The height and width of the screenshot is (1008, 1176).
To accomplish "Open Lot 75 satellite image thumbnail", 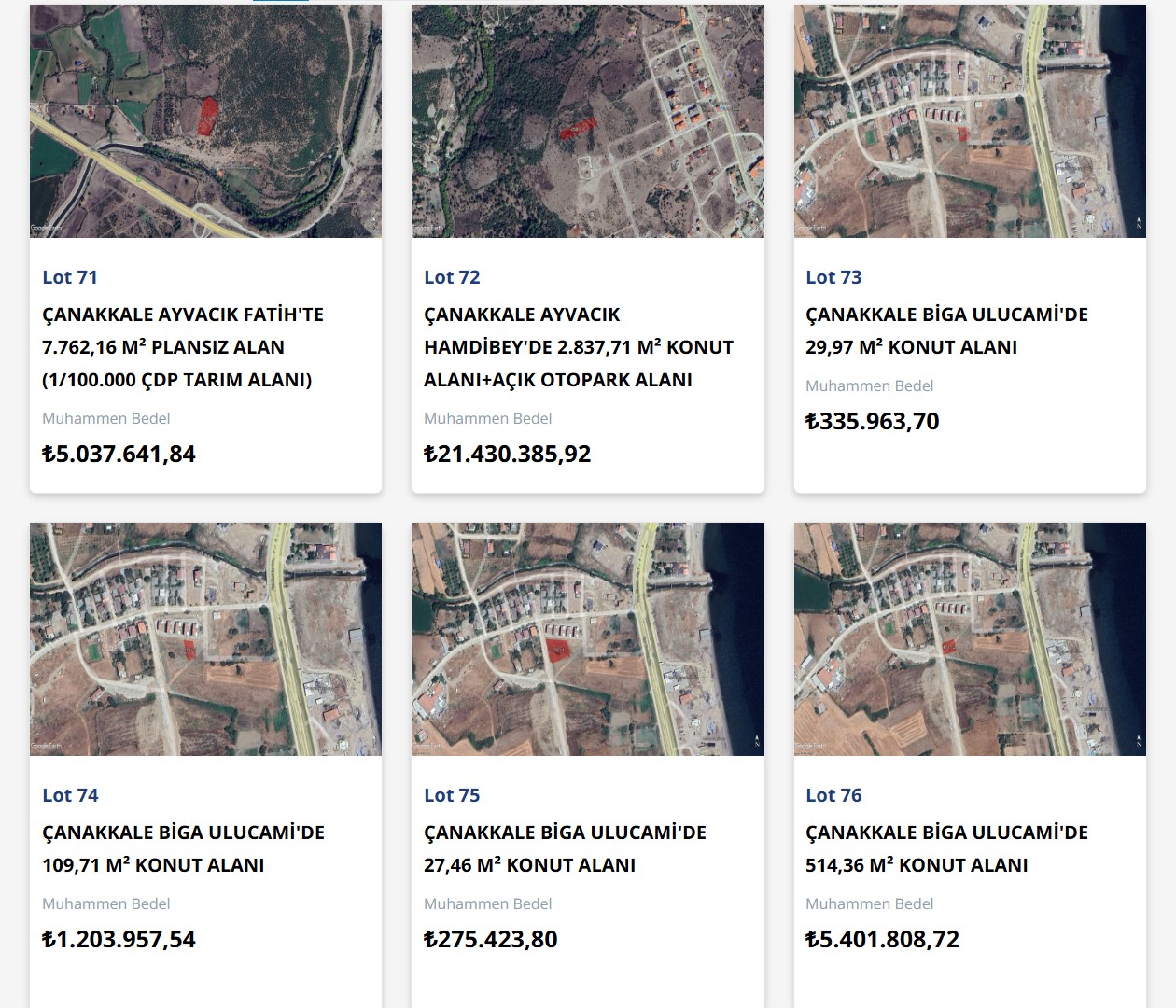I will coord(587,639).
